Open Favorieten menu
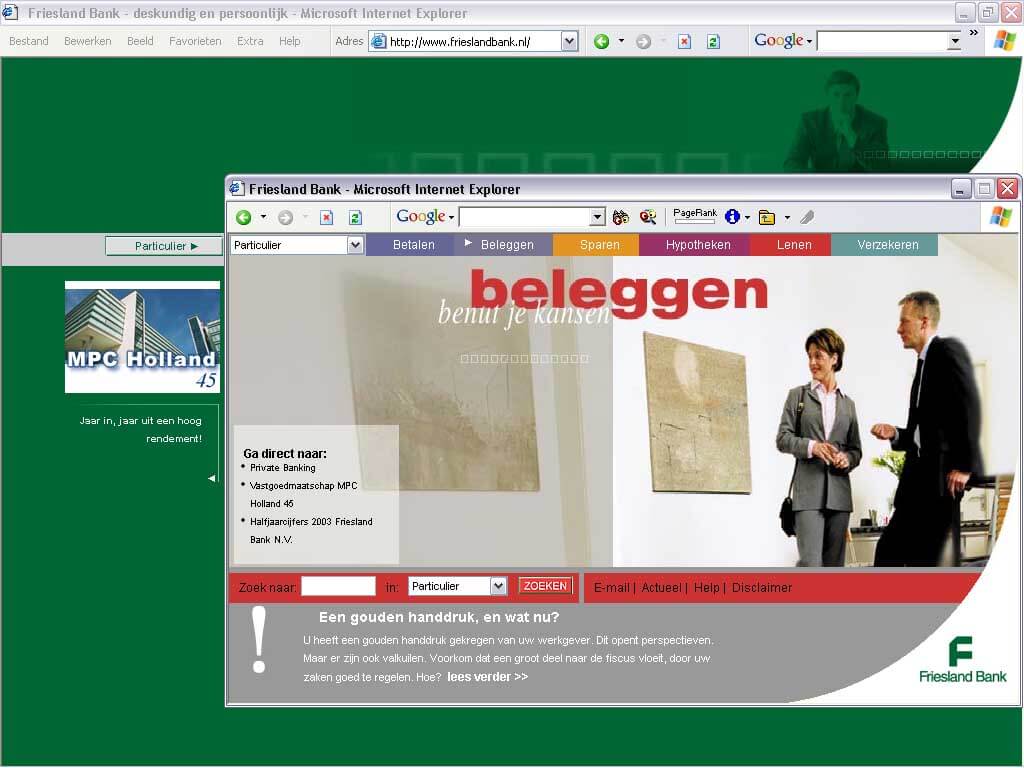This screenshot has height=768, width=1024. [195, 41]
